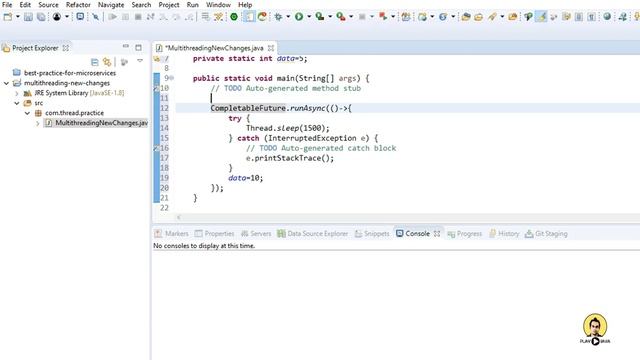Click the New Java Package icon

click(x=406, y=17)
